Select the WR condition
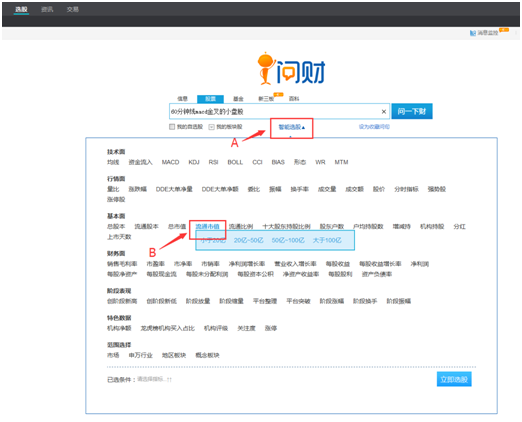 tap(320, 162)
